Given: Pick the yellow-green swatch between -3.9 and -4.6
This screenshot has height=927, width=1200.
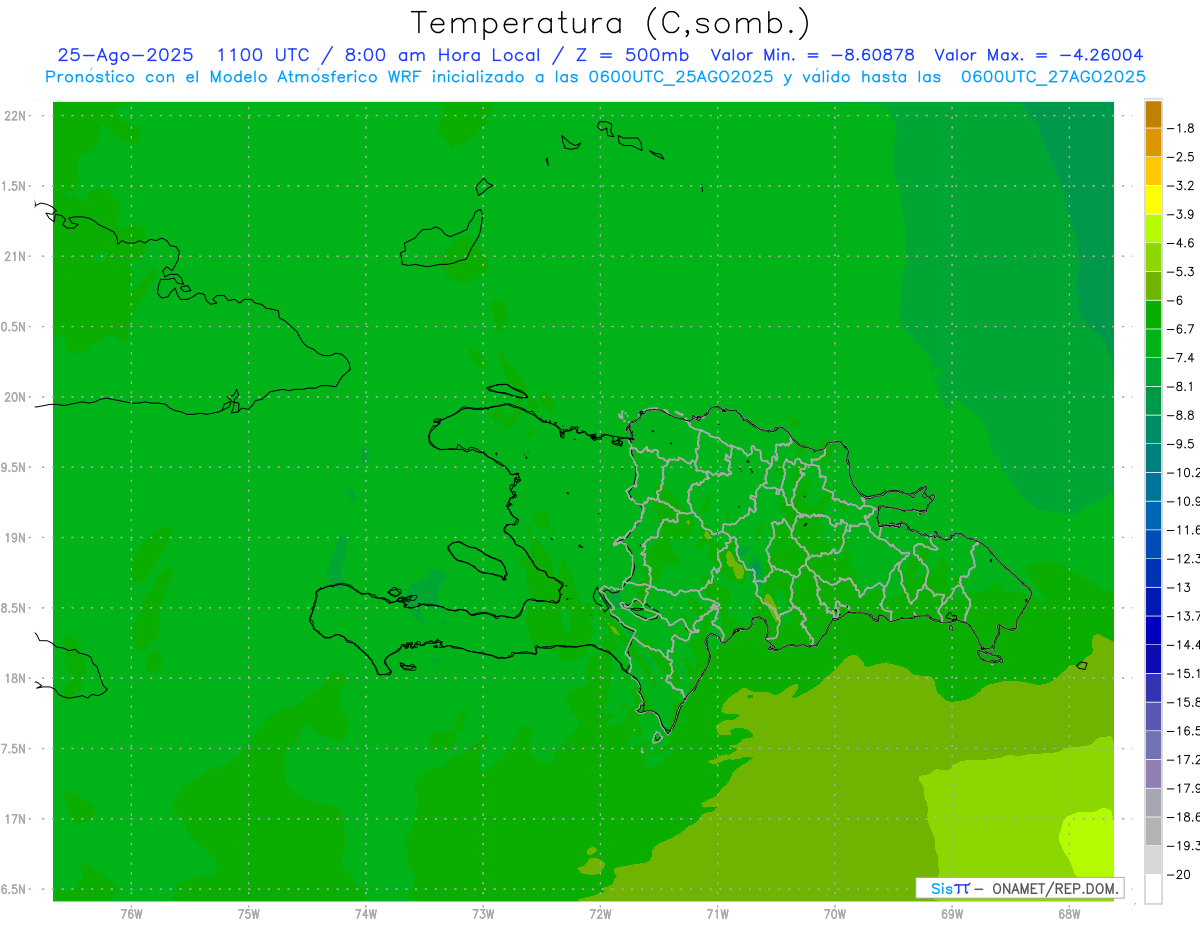Looking at the screenshot, I should click(1153, 229).
